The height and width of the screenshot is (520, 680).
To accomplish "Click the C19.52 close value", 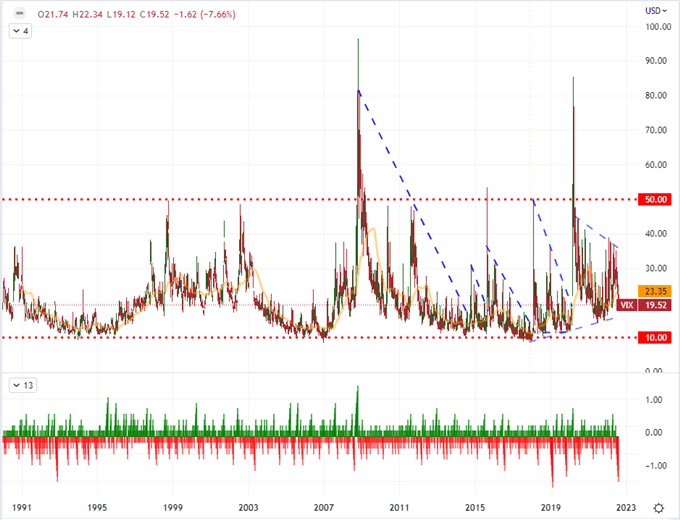I will click(154, 14).
